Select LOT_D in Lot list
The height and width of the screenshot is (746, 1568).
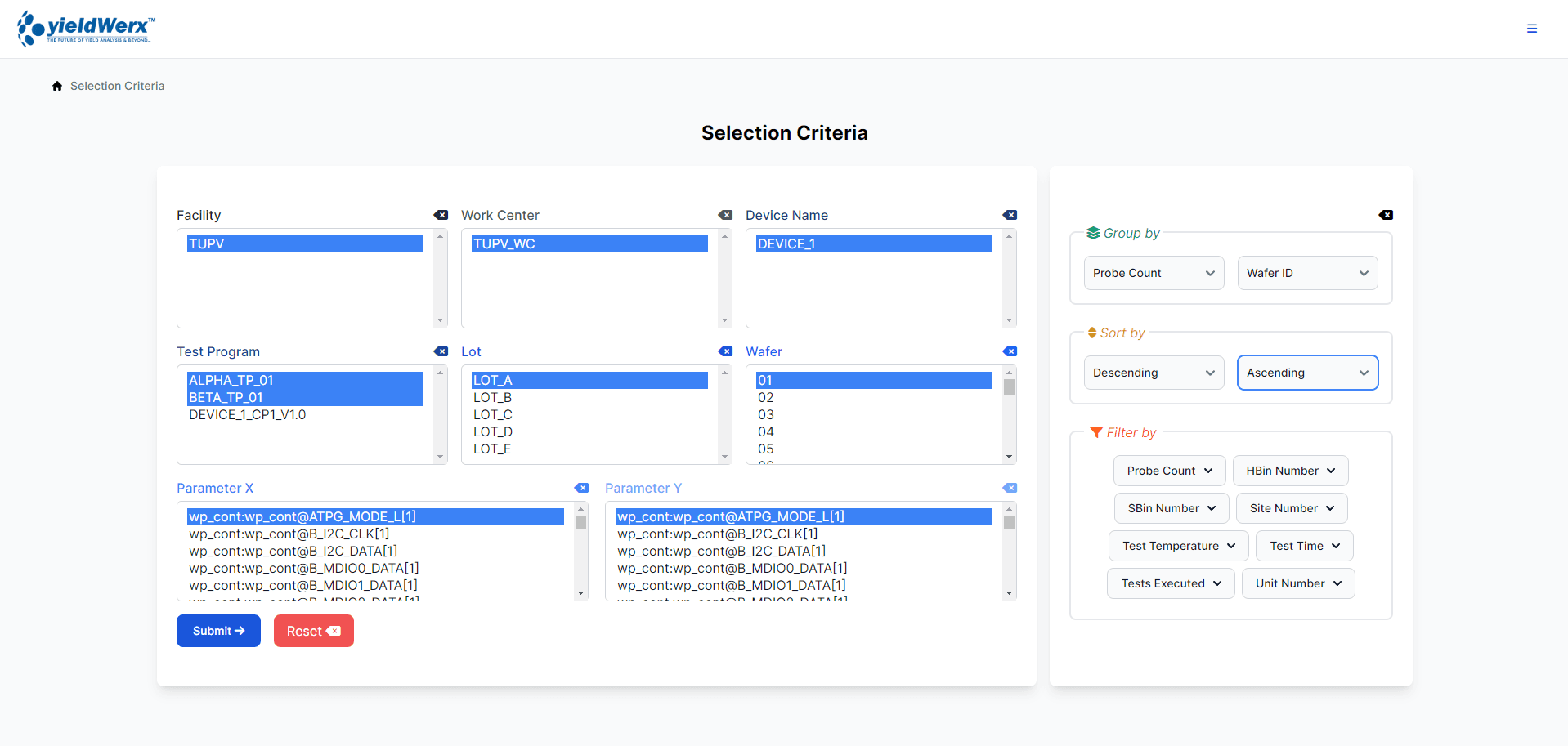coord(589,431)
